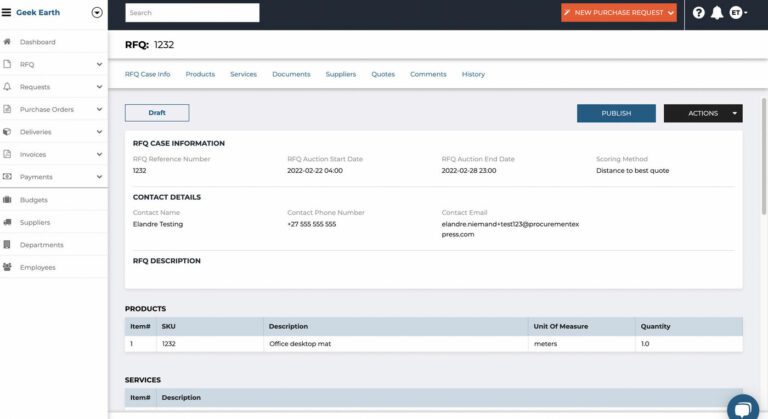The image size is (768, 419).
Task: Click the Budgets briefcase icon
Action: coord(7,200)
